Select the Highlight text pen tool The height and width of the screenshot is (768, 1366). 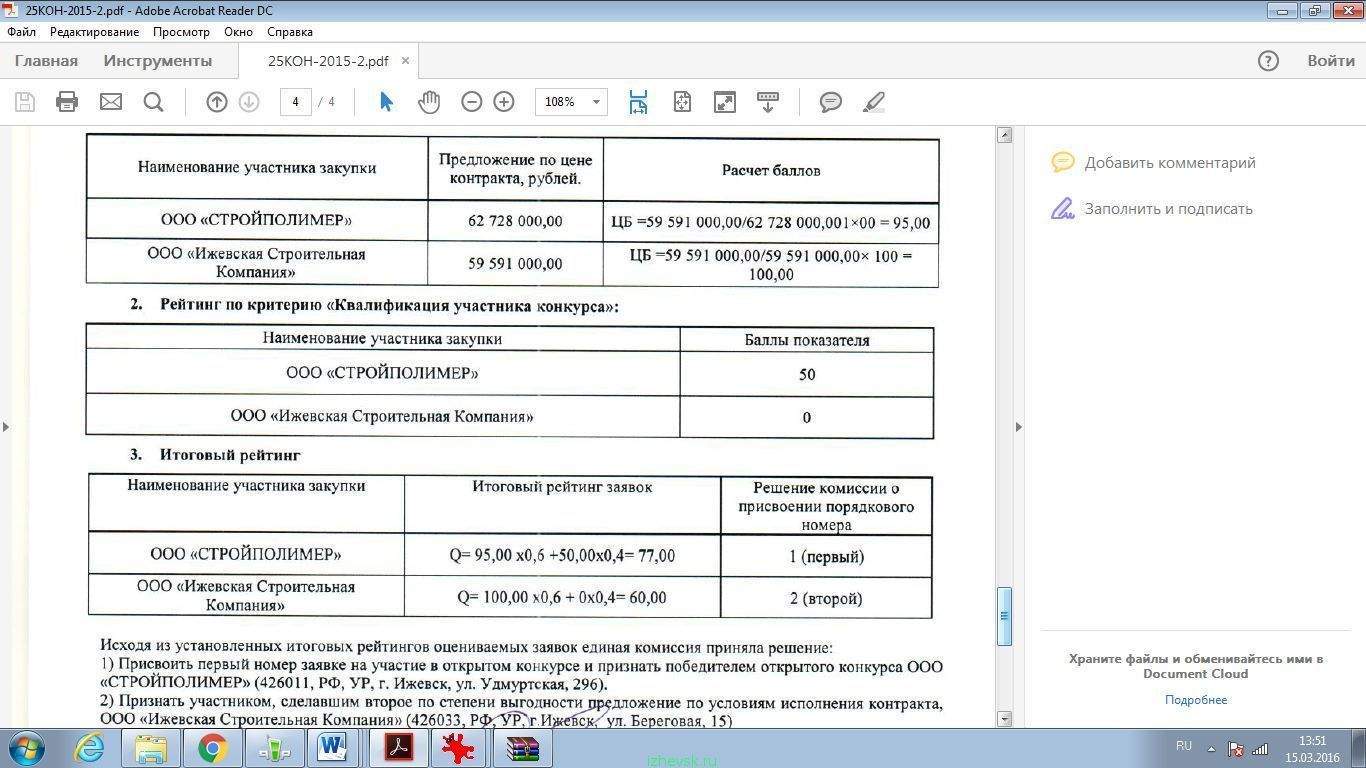coord(874,102)
